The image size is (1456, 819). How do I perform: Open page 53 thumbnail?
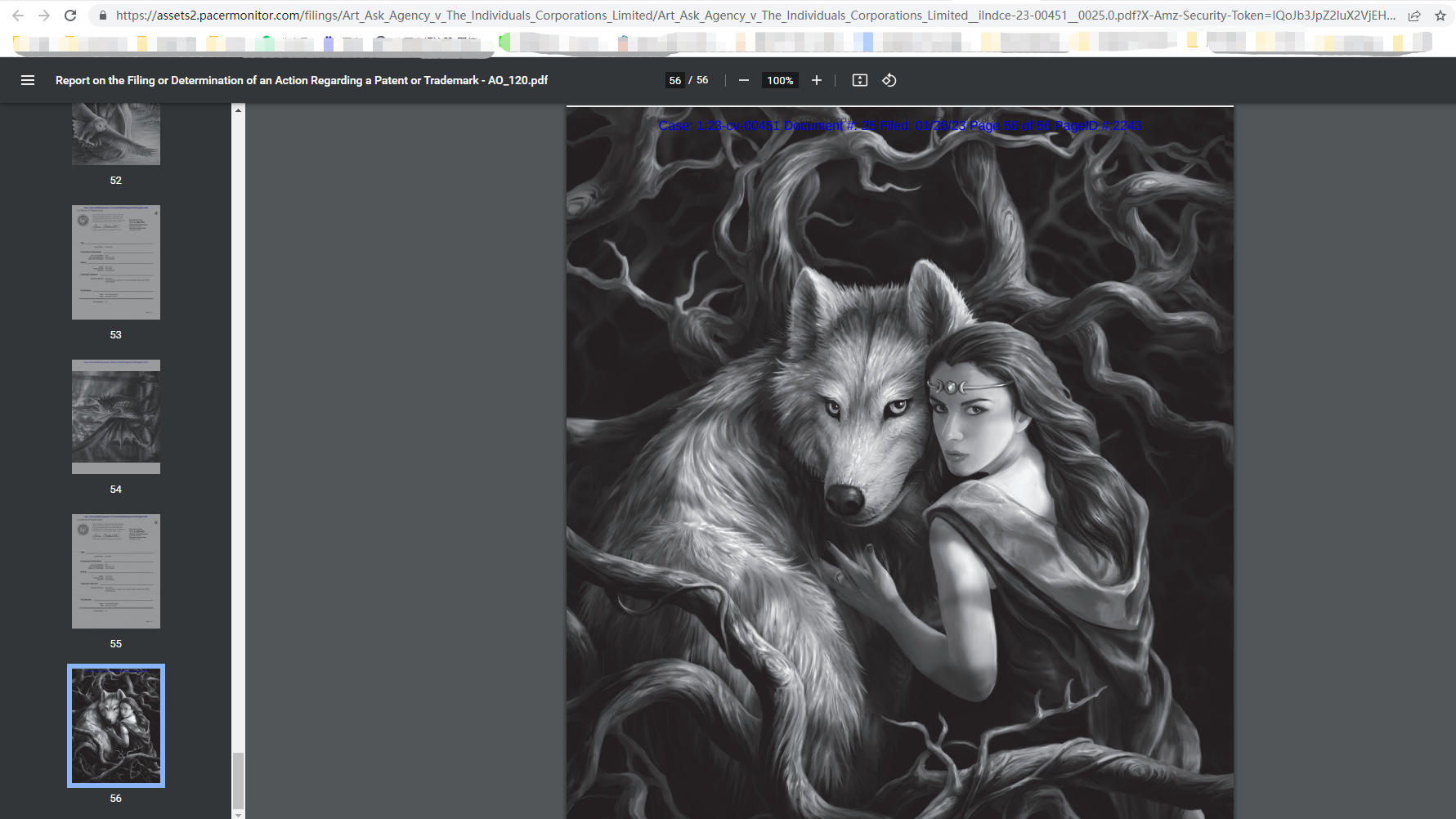(x=116, y=262)
